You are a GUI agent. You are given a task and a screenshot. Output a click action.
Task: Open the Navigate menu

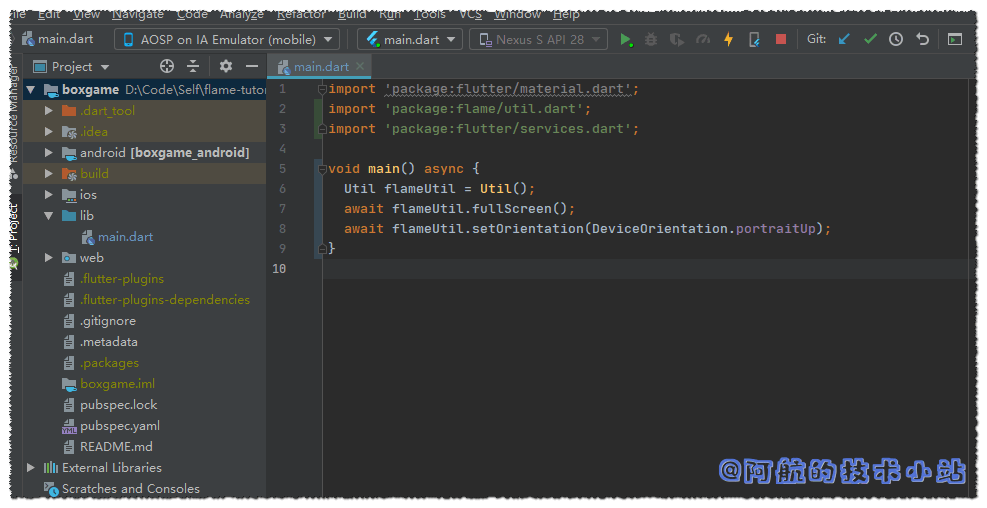tap(138, 14)
